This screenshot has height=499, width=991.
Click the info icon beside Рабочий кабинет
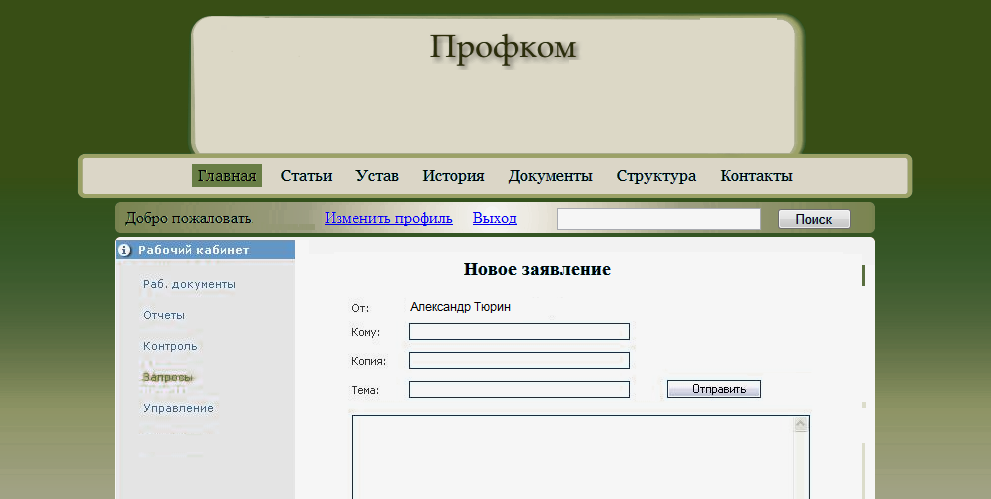click(x=125, y=250)
